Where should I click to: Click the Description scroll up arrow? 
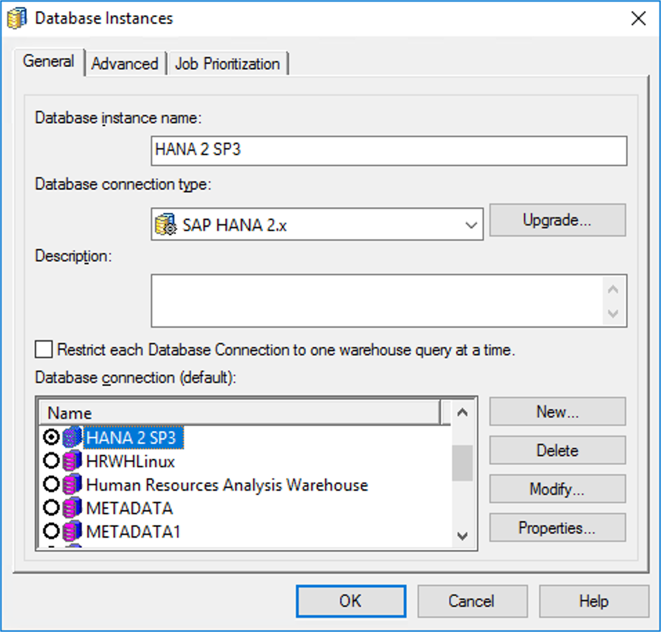click(613, 289)
